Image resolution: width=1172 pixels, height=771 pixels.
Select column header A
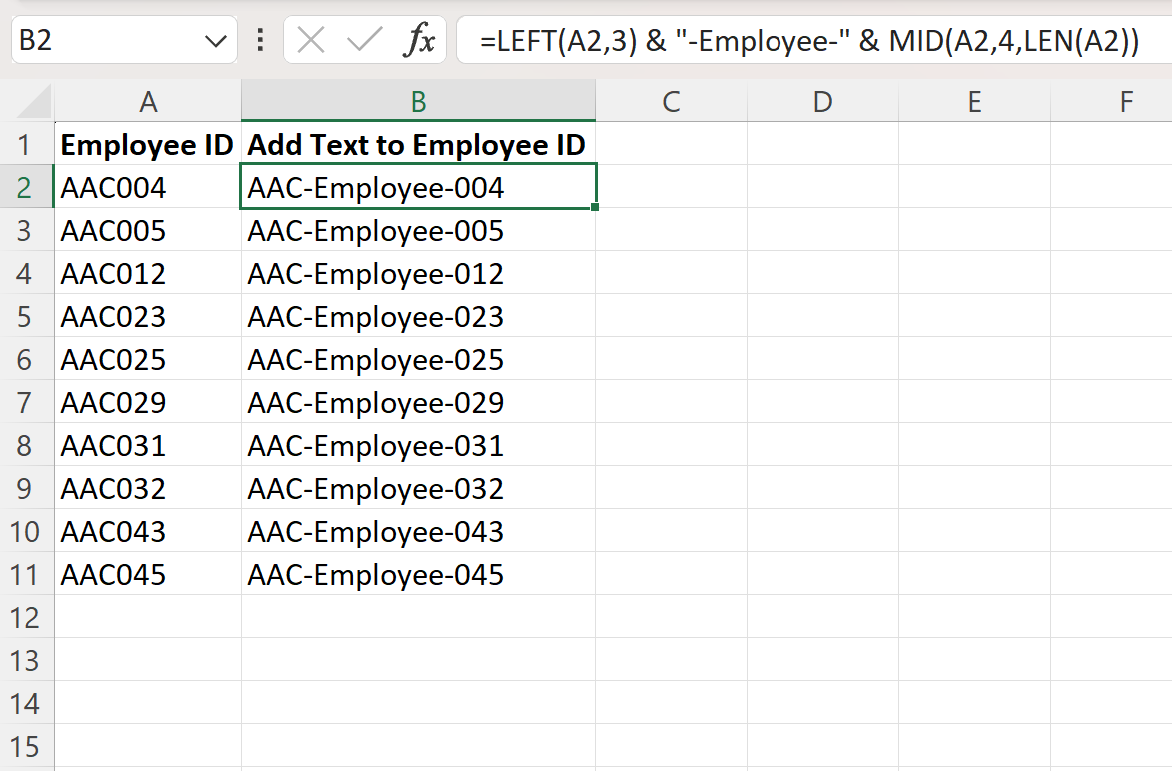coord(148,101)
